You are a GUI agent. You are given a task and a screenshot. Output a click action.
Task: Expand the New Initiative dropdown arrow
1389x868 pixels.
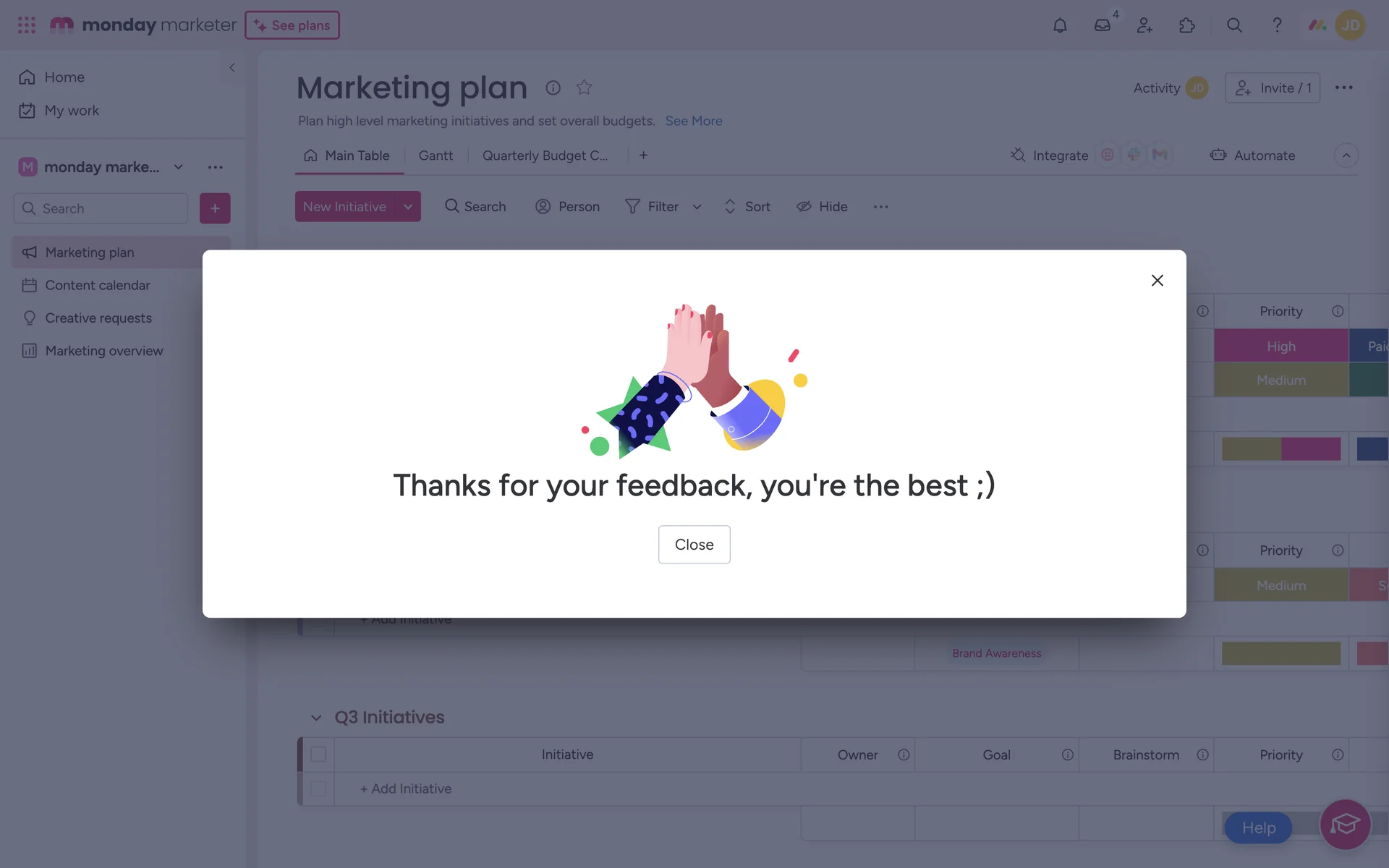408,207
